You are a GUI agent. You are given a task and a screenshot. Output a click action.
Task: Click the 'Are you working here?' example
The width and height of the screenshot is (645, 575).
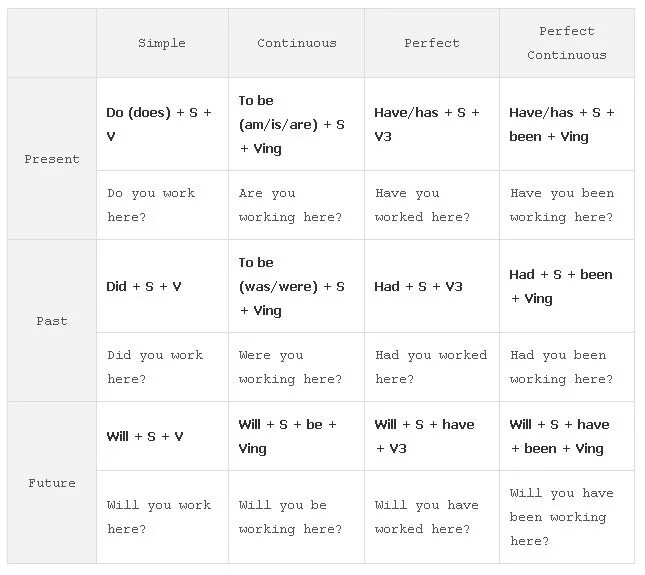pos(290,205)
